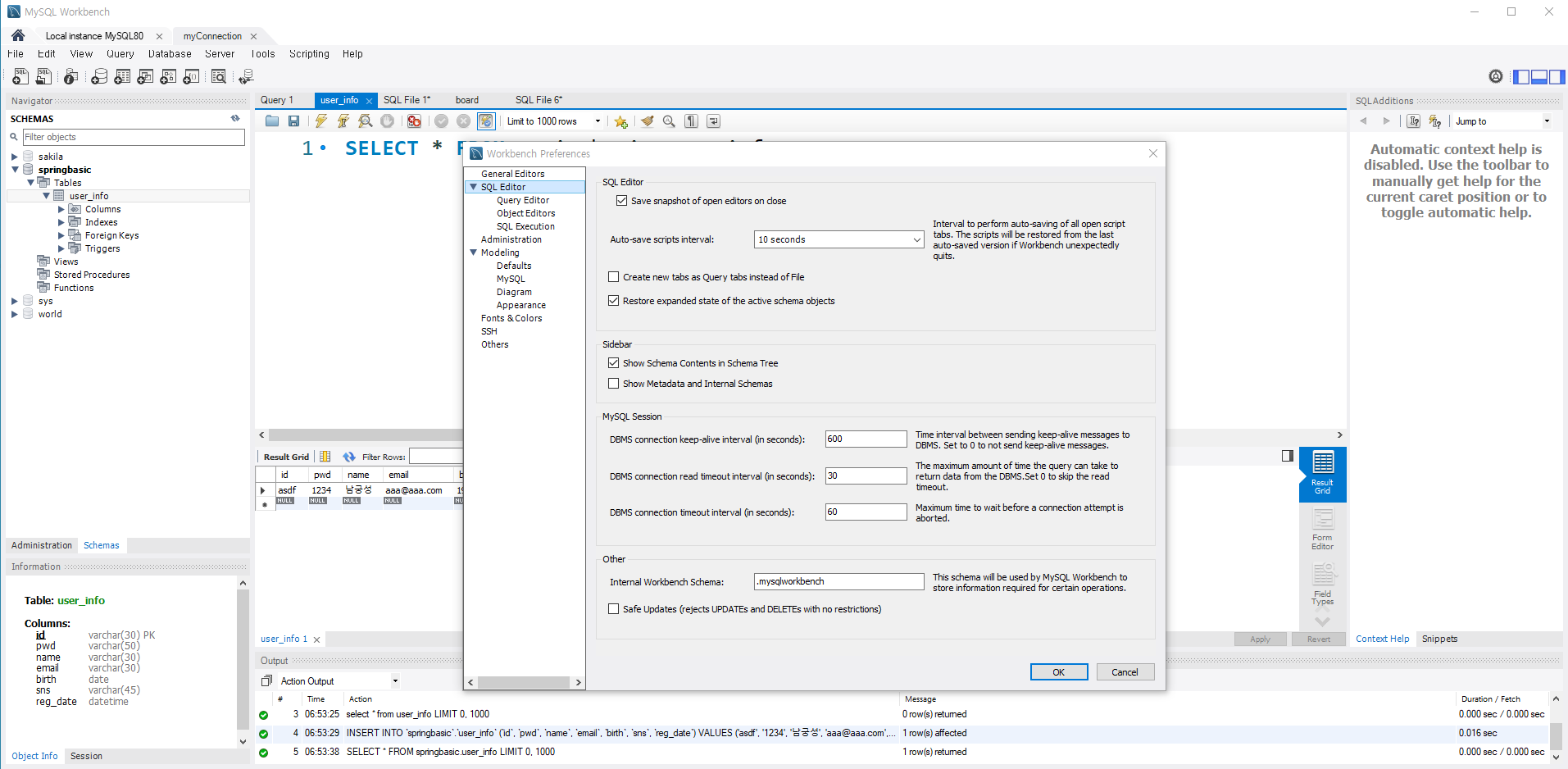
Task: Select the Form Editor side panel icon
Action: click(1322, 529)
